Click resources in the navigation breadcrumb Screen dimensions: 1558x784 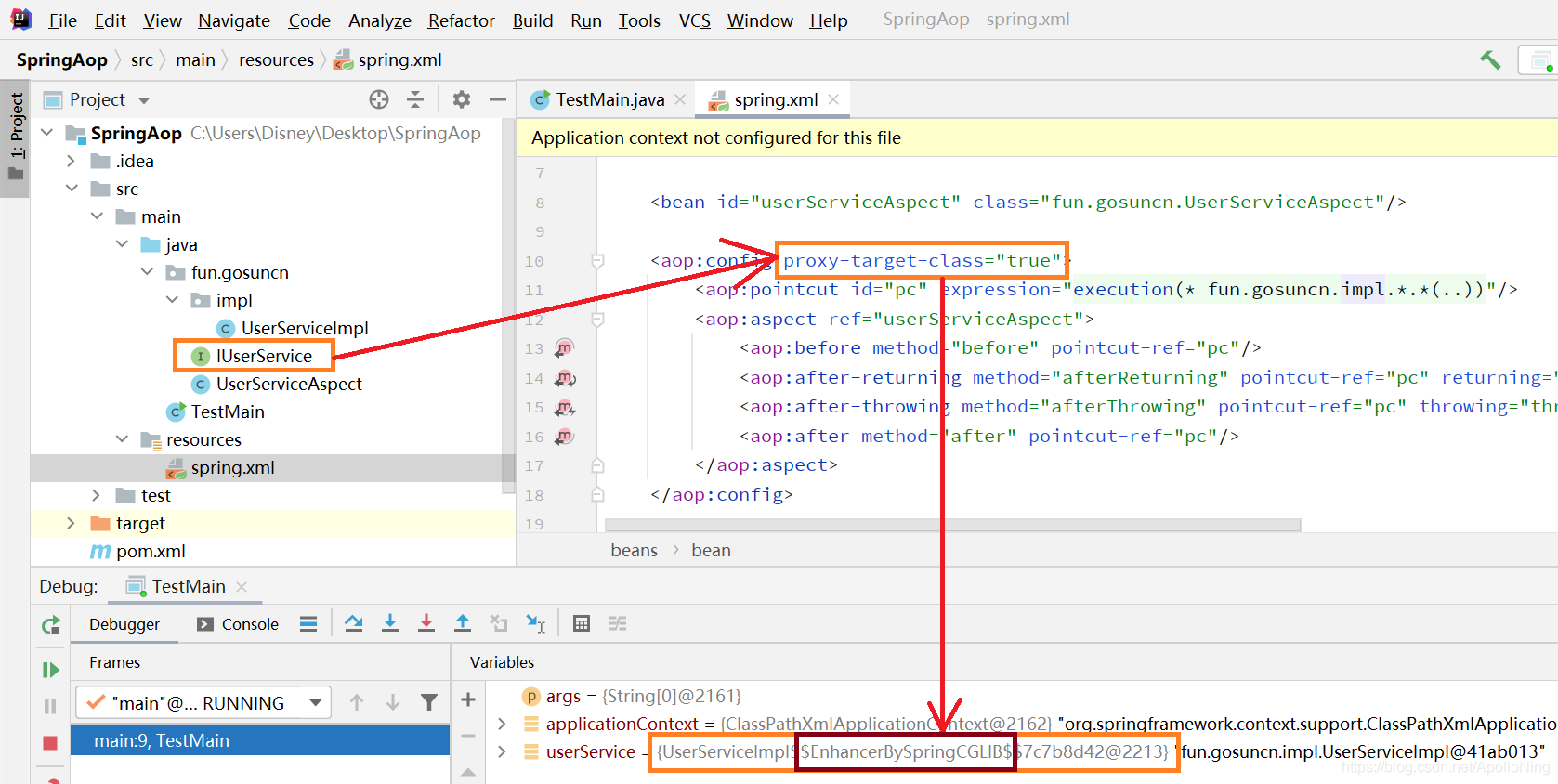click(x=276, y=60)
